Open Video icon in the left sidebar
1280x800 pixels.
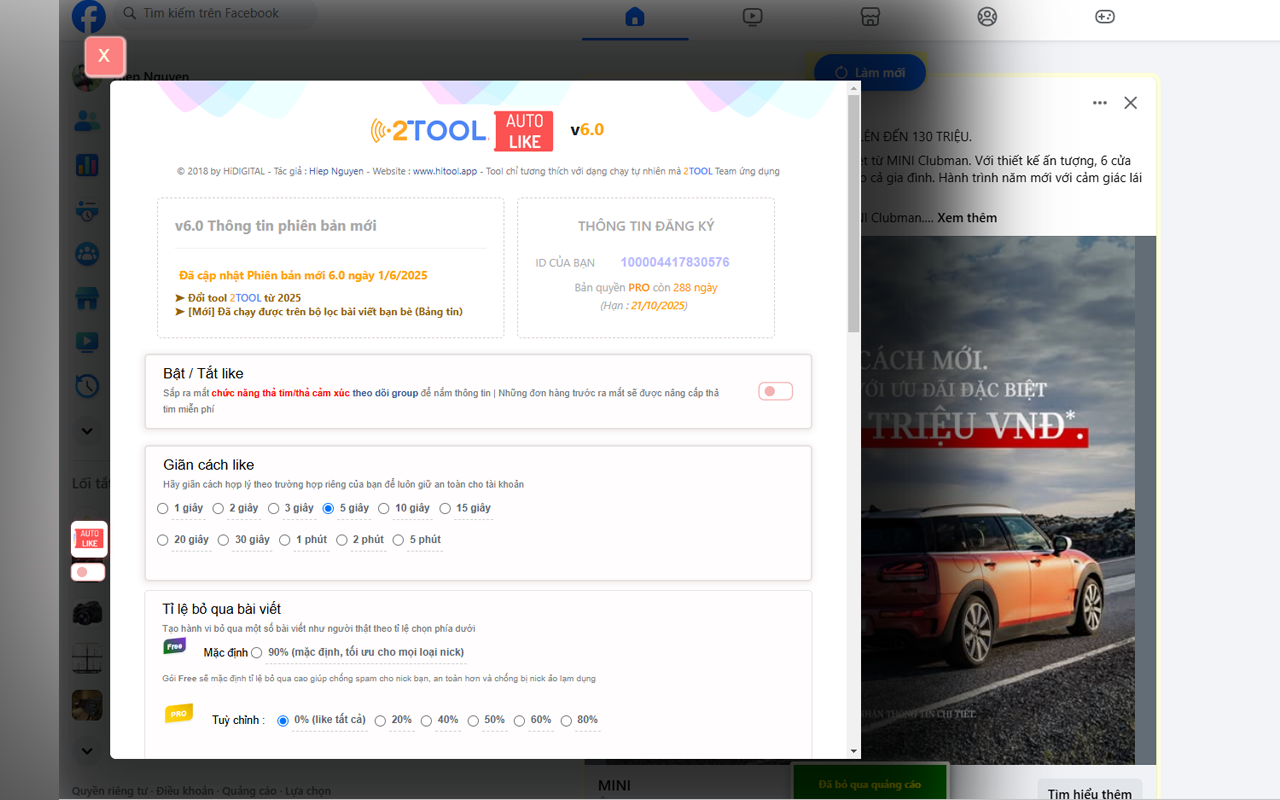point(87,341)
